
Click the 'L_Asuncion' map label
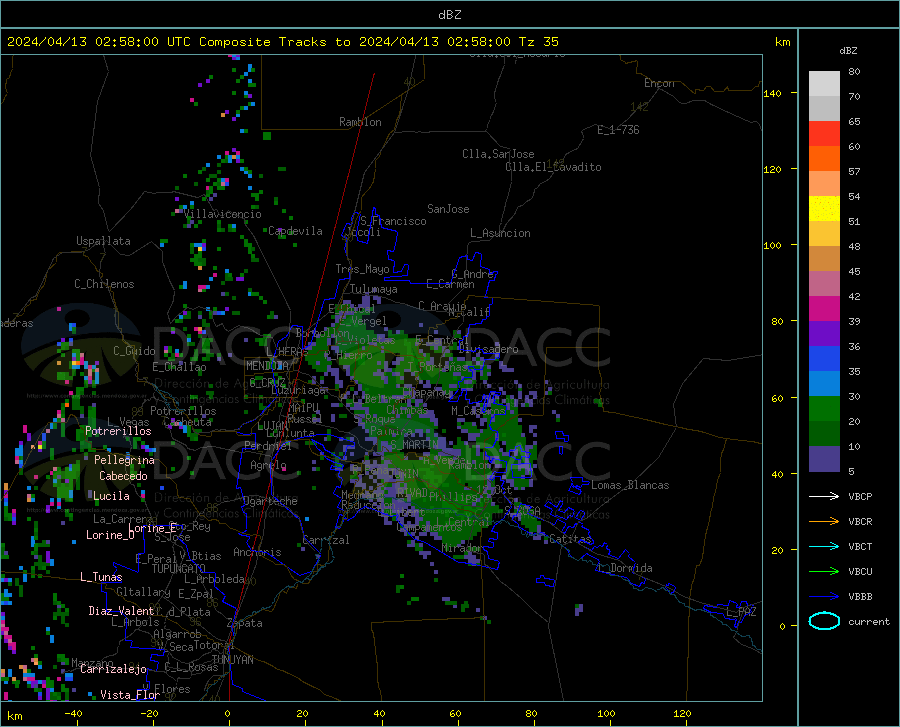point(500,233)
